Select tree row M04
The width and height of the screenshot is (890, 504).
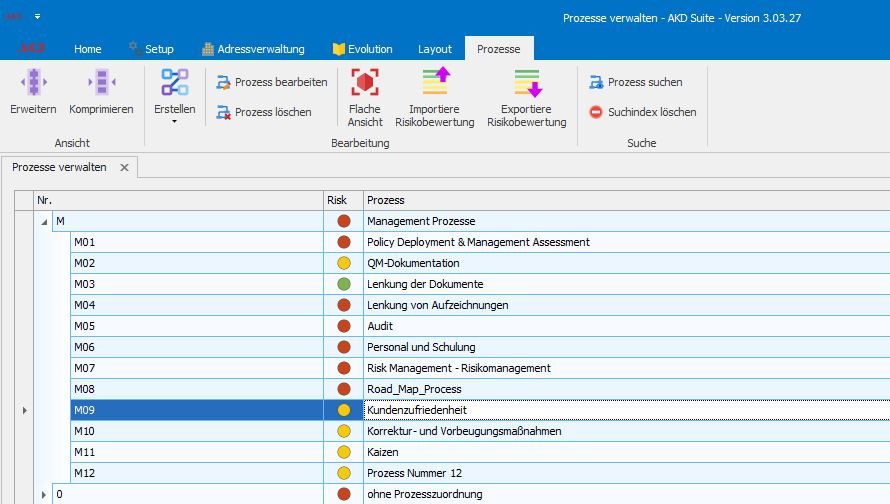click(x=197, y=305)
